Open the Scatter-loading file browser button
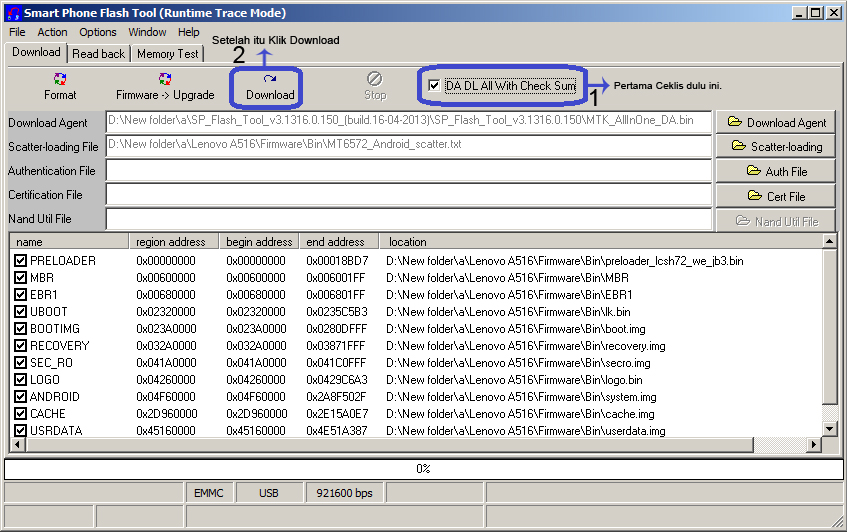This screenshot has width=847, height=532. [776, 146]
